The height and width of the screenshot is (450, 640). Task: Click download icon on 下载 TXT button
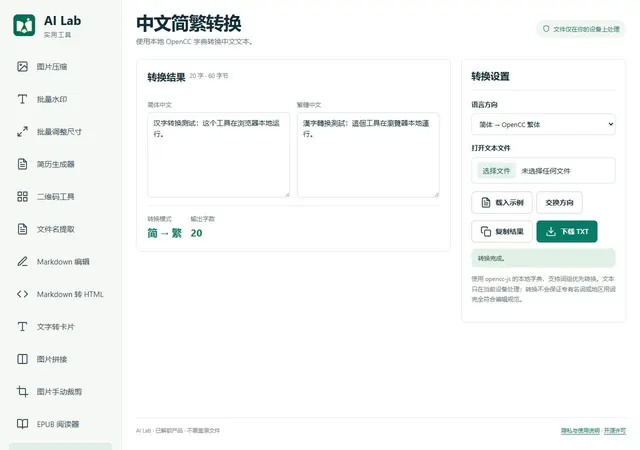[x=551, y=232]
